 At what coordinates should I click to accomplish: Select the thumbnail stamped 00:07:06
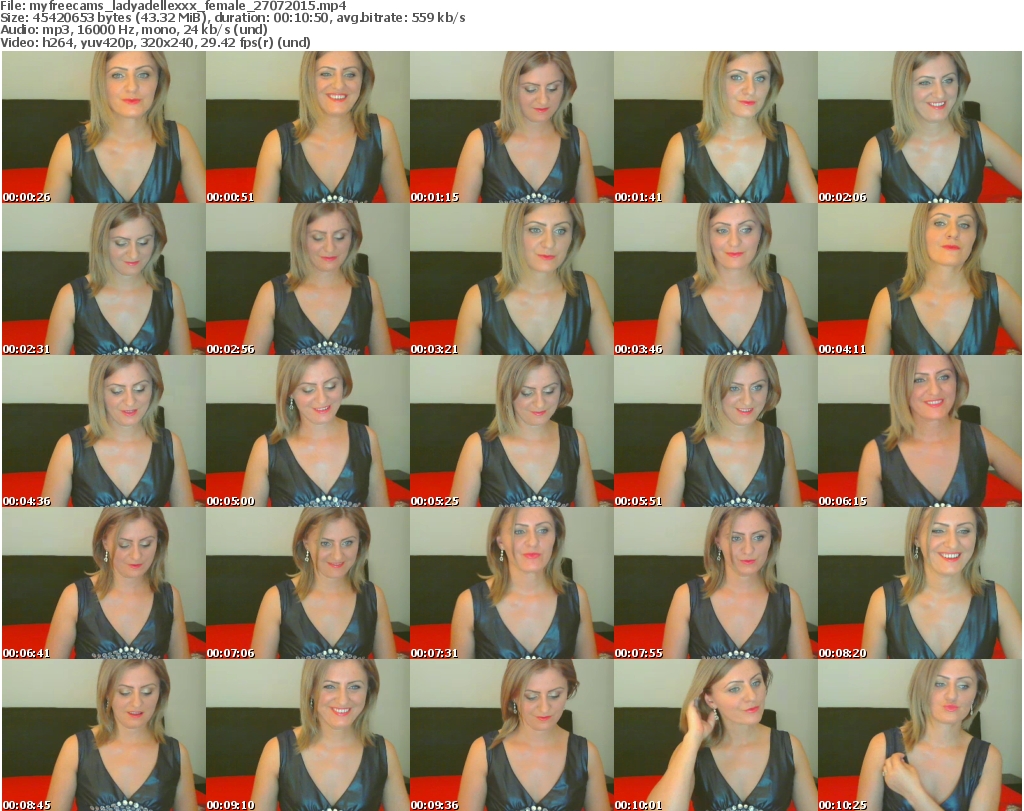tap(308, 583)
